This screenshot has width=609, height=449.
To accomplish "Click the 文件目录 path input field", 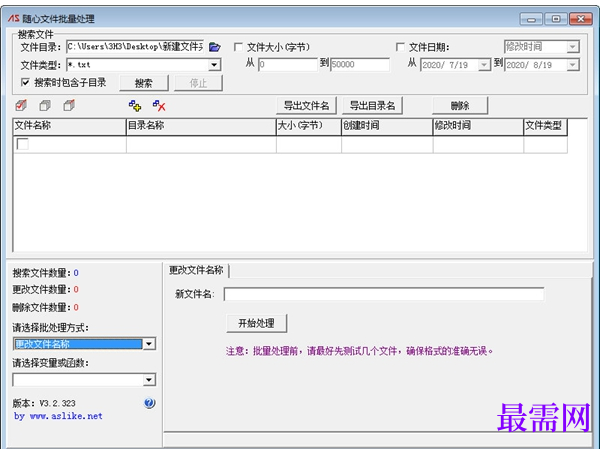I will click(x=135, y=47).
